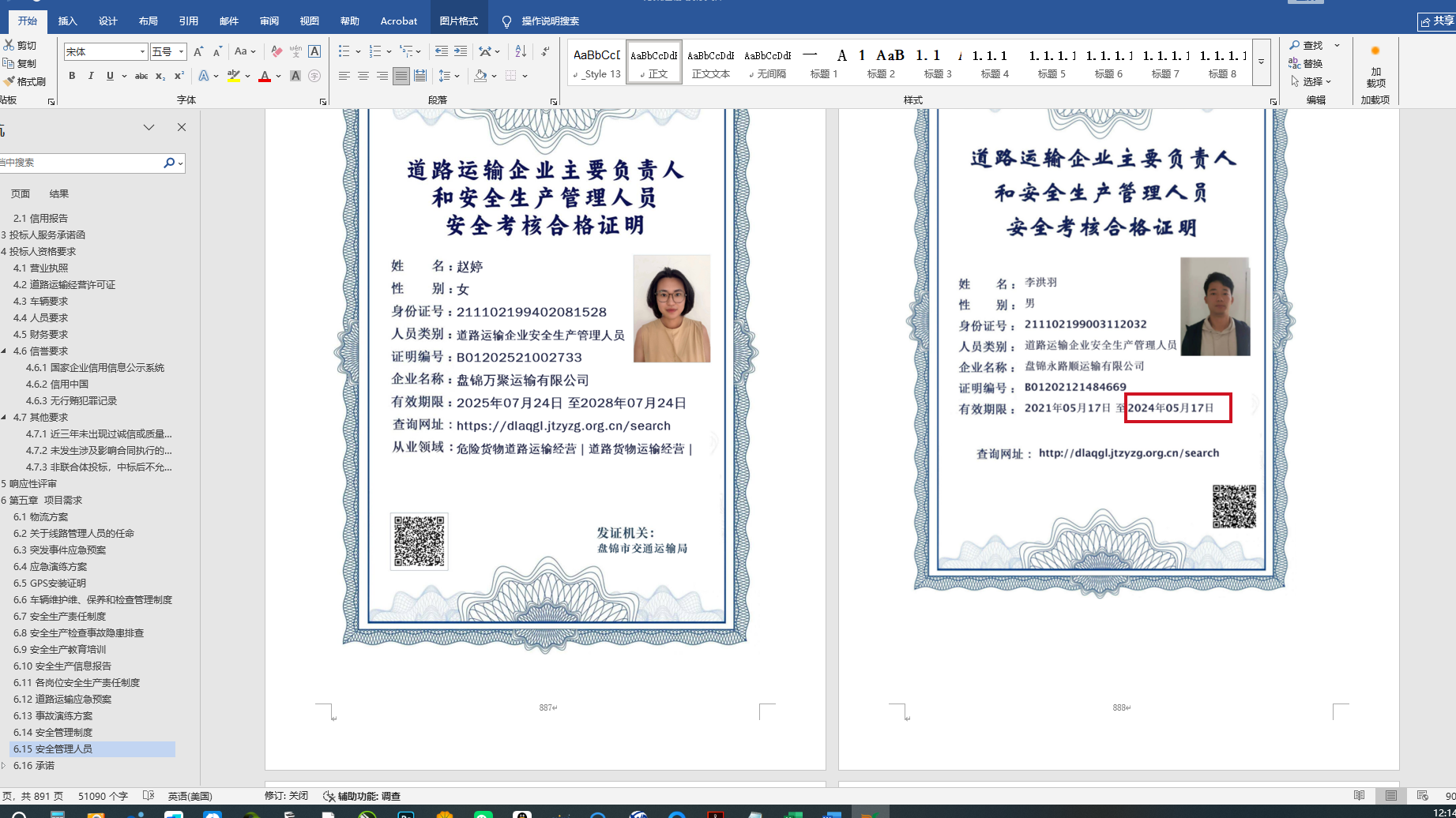Switch navigation pane to Pages (页面)
Viewport: 1456px width, 818px height.
pos(20,193)
